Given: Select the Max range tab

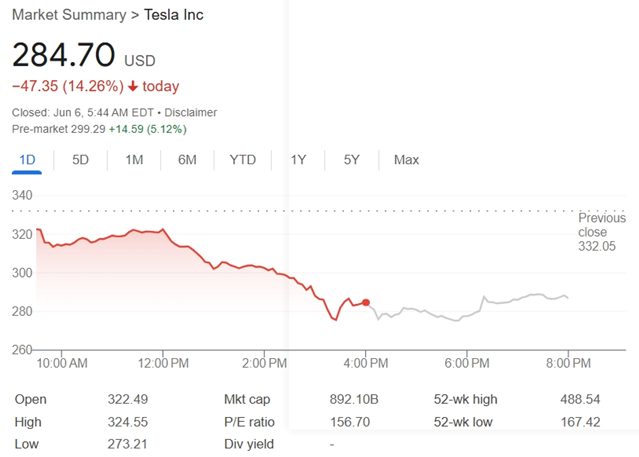Looking at the screenshot, I should [x=406, y=160].
